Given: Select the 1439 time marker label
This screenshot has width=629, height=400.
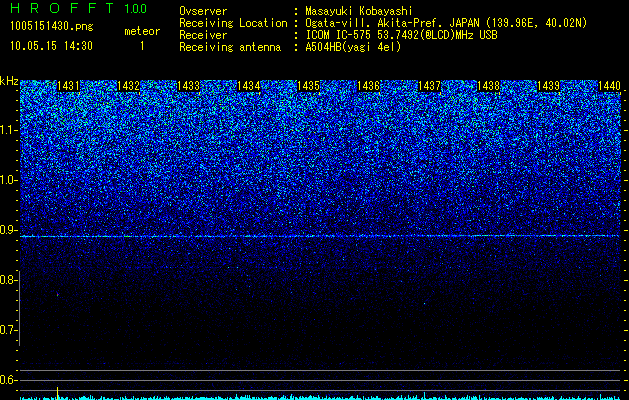Looking at the screenshot, I should tap(549, 86).
